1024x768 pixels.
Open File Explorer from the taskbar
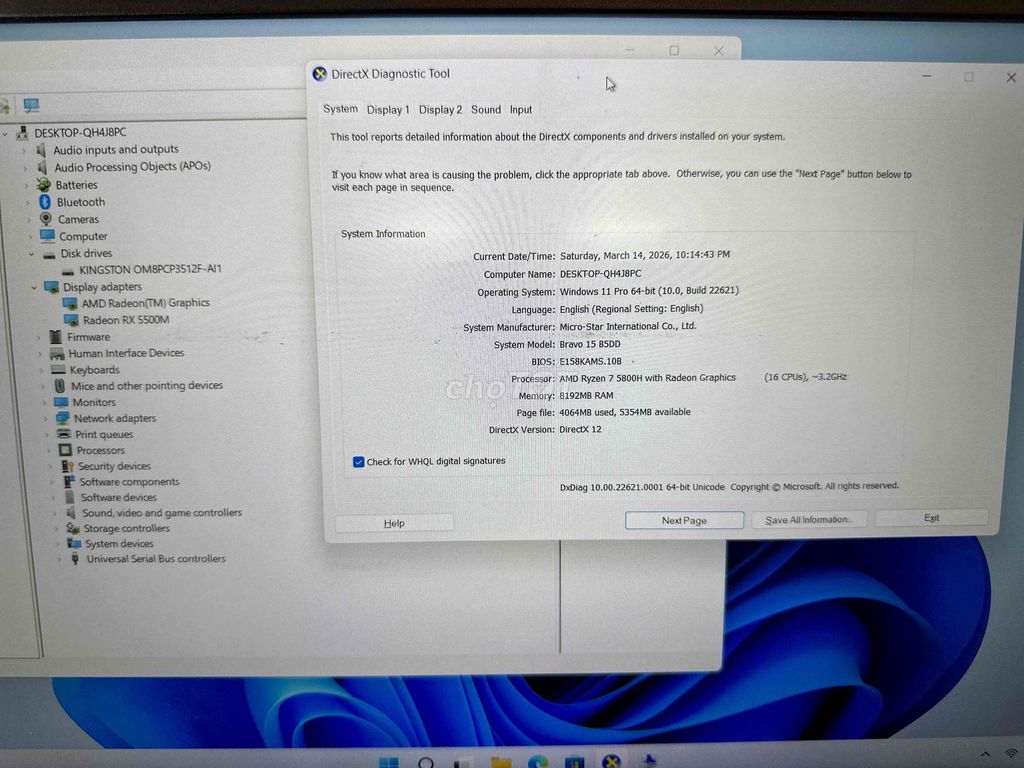tap(501, 762)
